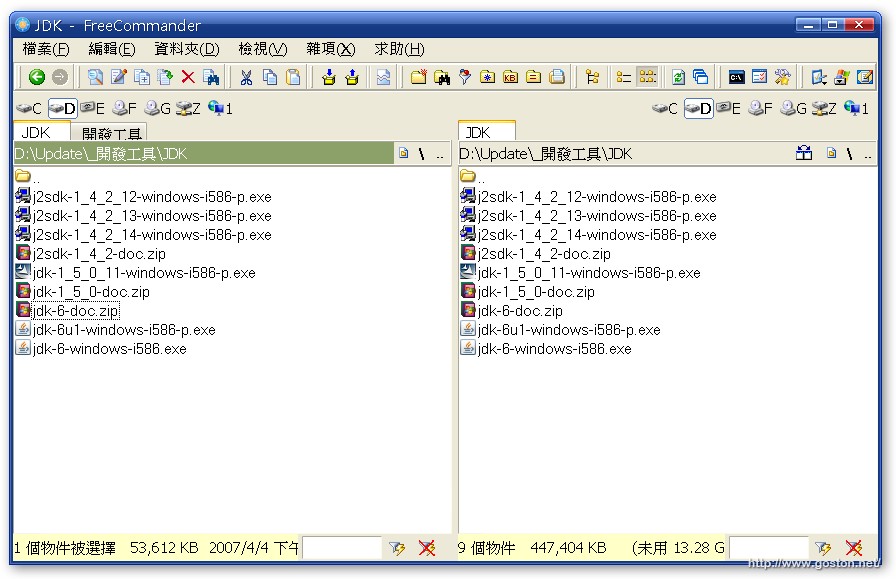Click the unpack archive icon

pos(352,77)
